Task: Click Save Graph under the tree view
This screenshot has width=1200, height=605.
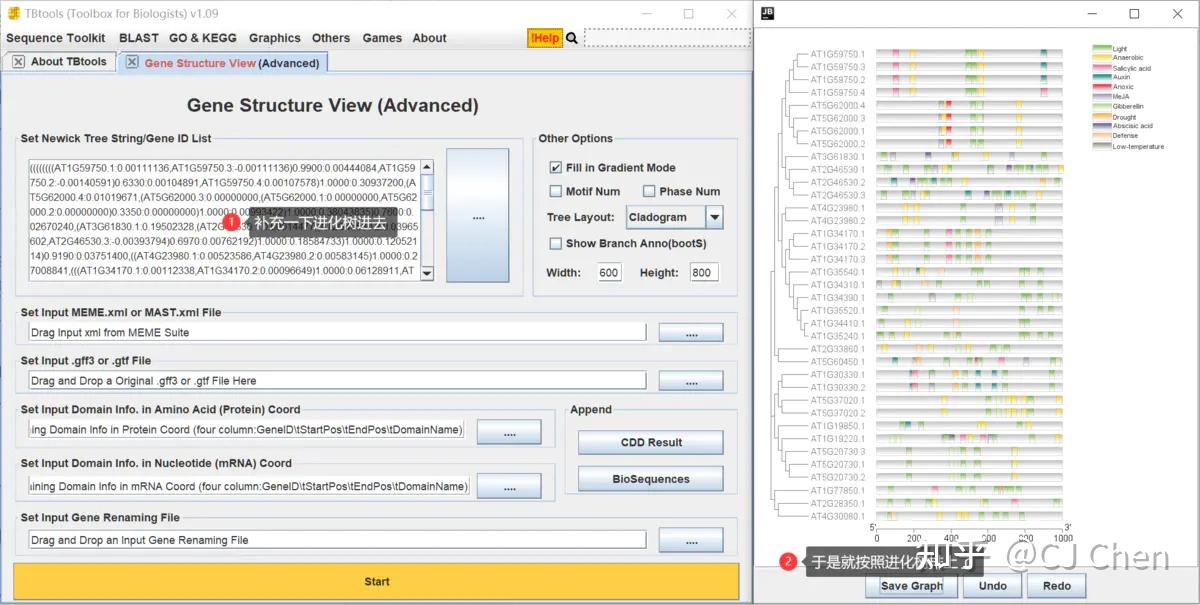Action: tap(910, 585)
